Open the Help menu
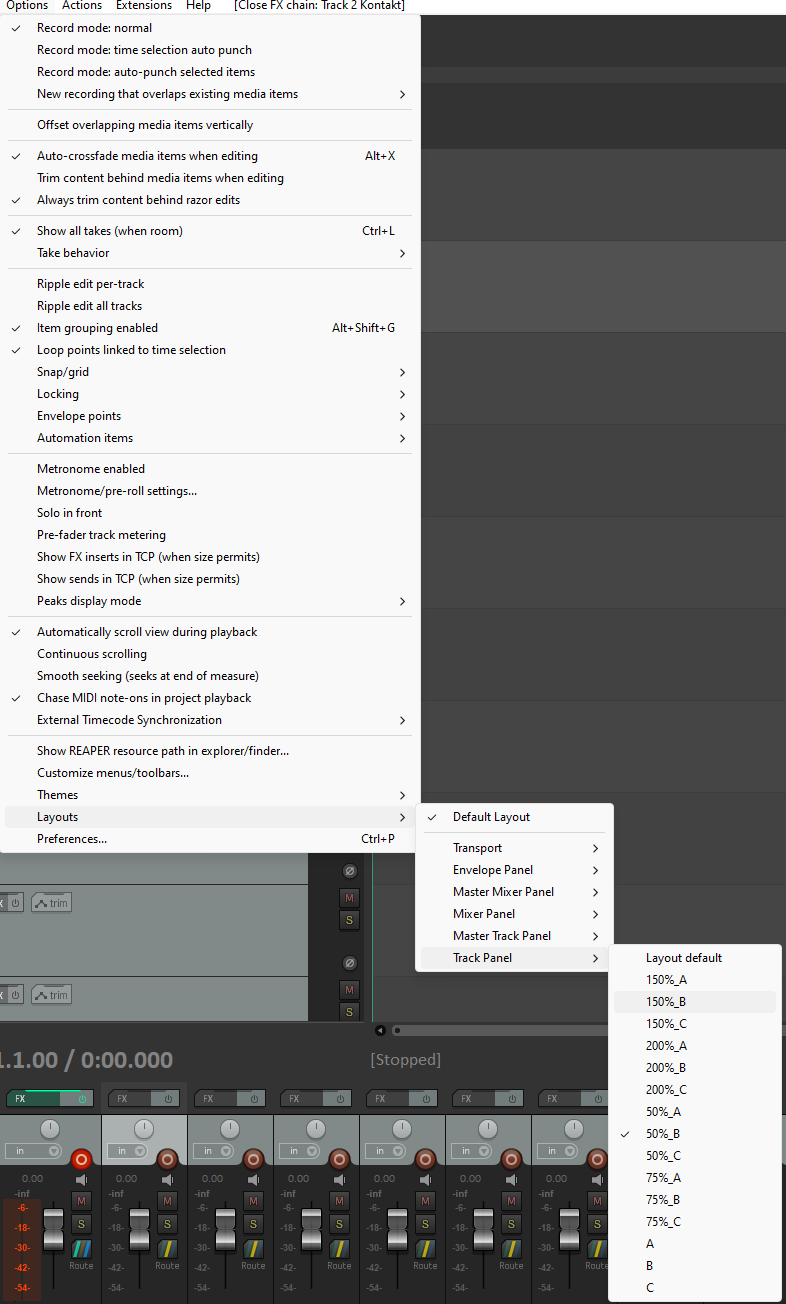Image resolution: width=786 pixels, height=1304 pixels. [x=199, y=6]
